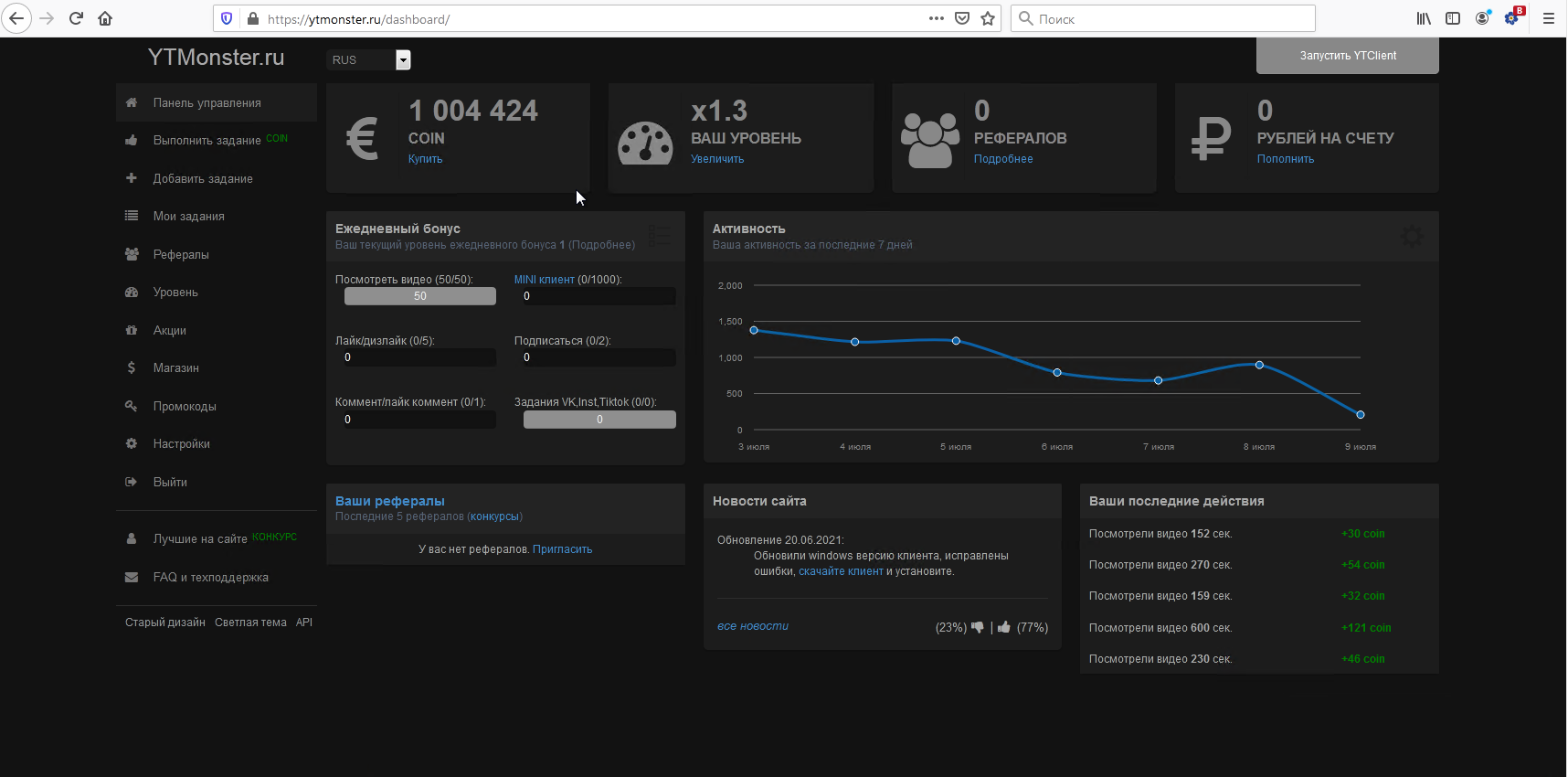Click the Посмотреть видео progress bar
1568x777 pixels.
click(420, 296)
